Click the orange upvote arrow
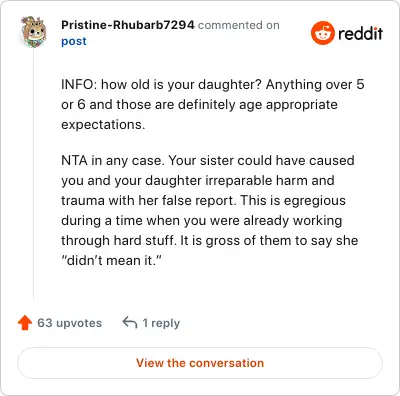This screenshot has width=400, height=396. tap(25, 323)
